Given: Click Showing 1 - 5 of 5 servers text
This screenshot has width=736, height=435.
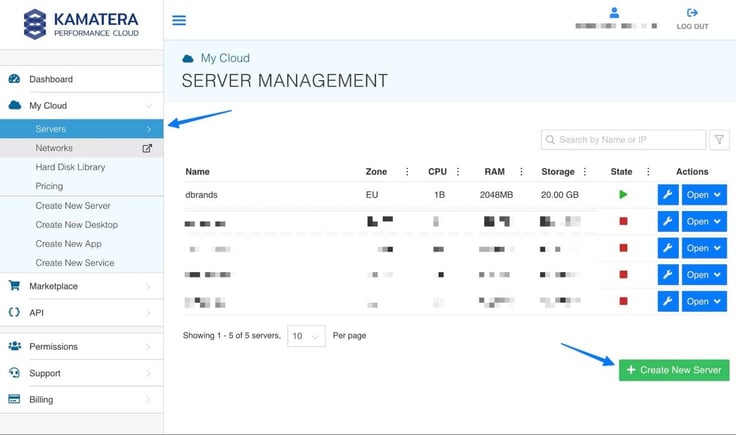Looking at the screenshot, I should click(231, 336).
